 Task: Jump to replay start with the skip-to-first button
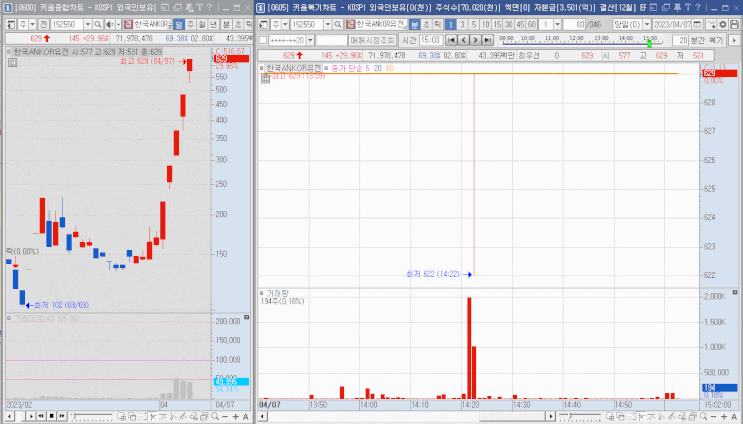pyautogui.click(x=452, y=40)
